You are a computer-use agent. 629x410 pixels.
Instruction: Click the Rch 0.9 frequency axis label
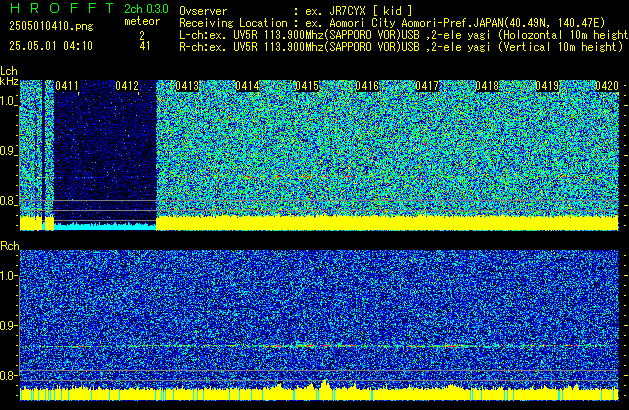(x=8, y=325)
